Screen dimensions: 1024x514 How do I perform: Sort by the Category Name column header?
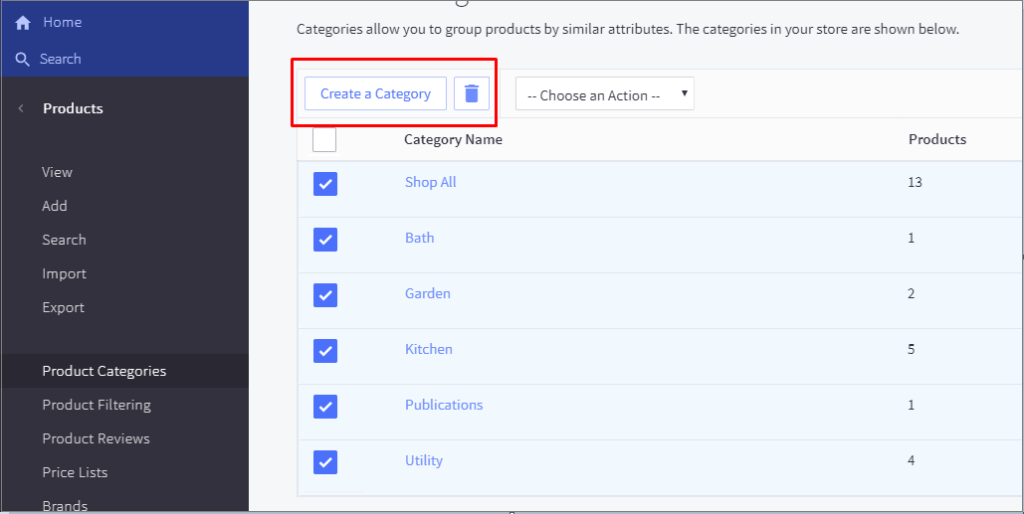point(453,140)
